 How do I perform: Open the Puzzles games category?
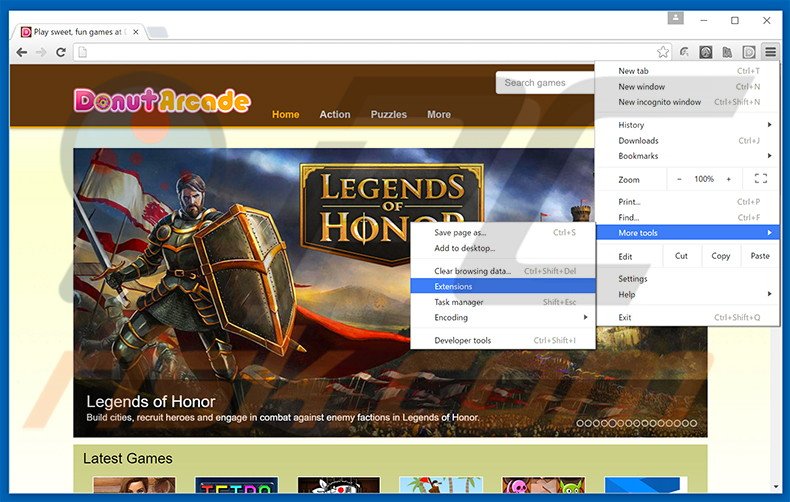pos(388,114)
